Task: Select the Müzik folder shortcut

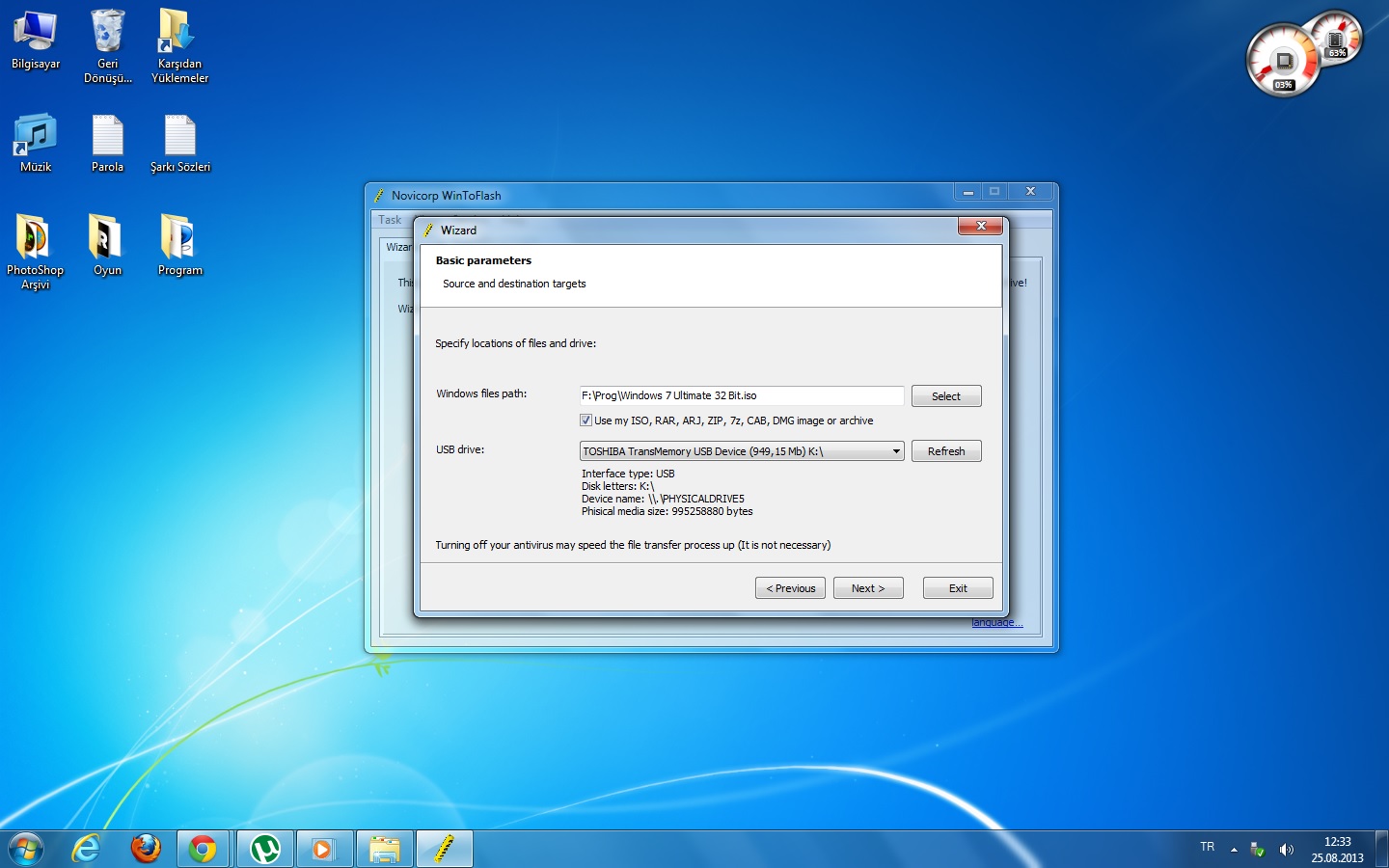Action: click(x=36, y=140)
